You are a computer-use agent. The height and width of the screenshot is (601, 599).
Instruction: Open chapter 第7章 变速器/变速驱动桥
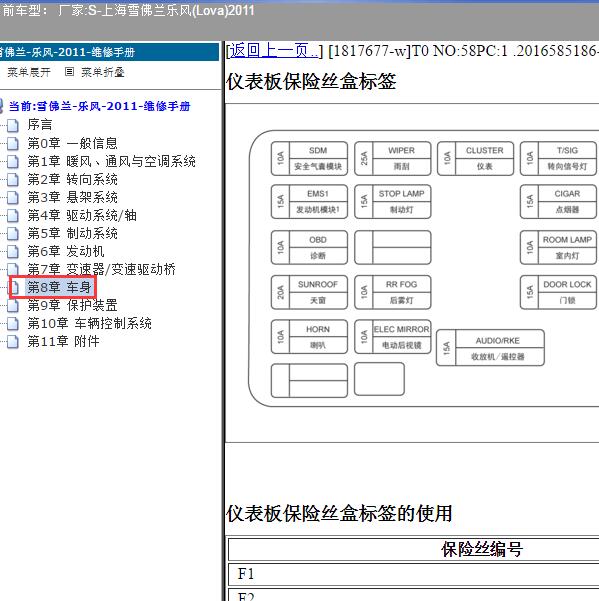tap(102, 269)
